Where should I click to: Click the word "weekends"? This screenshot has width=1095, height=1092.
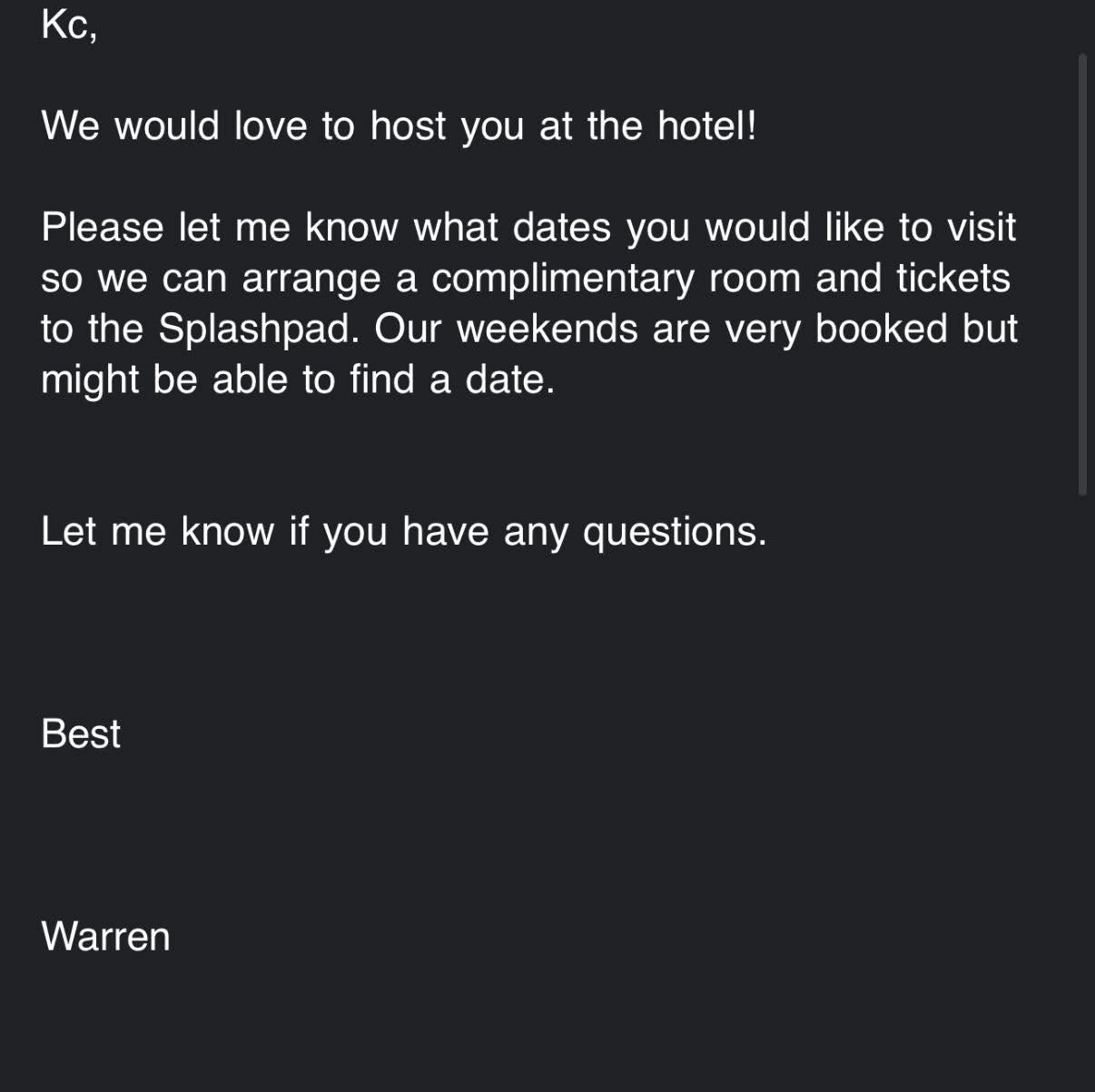click(547, 329)
